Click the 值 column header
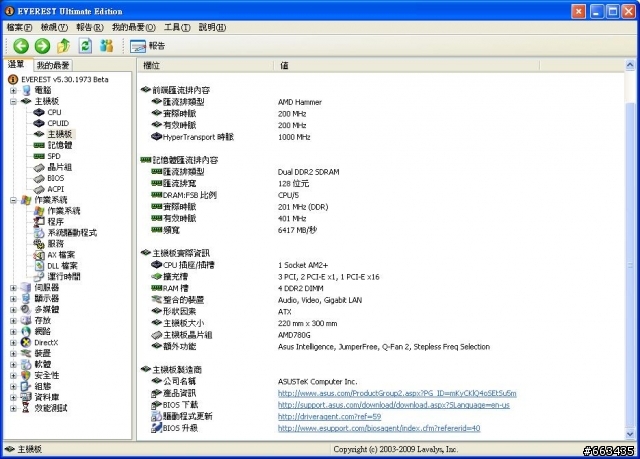Screen dimensions: 640x459 [x=407, y=65]
